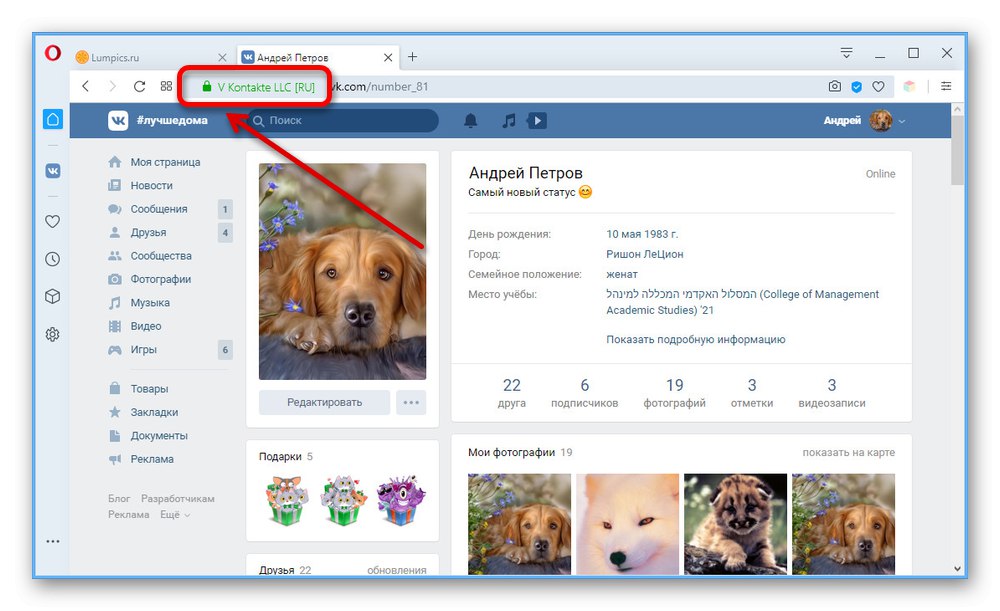
Task: Switch to the Lumpics.ru tab
Action: (x=152, y=57)
